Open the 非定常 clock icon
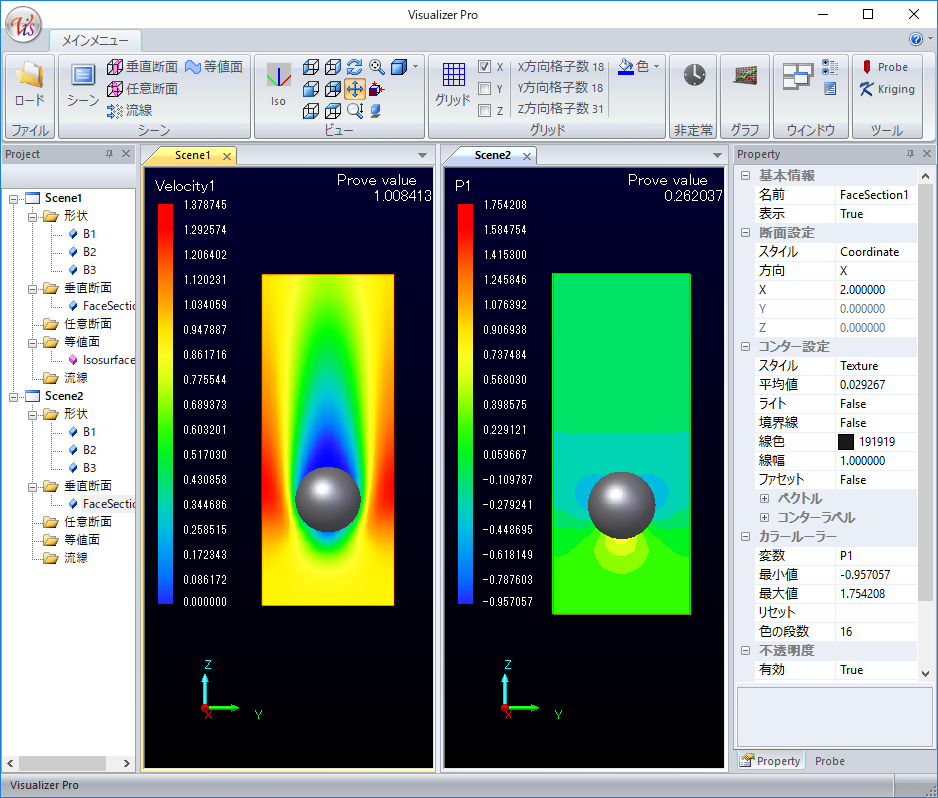938x798 pixels. pos(694,76)
